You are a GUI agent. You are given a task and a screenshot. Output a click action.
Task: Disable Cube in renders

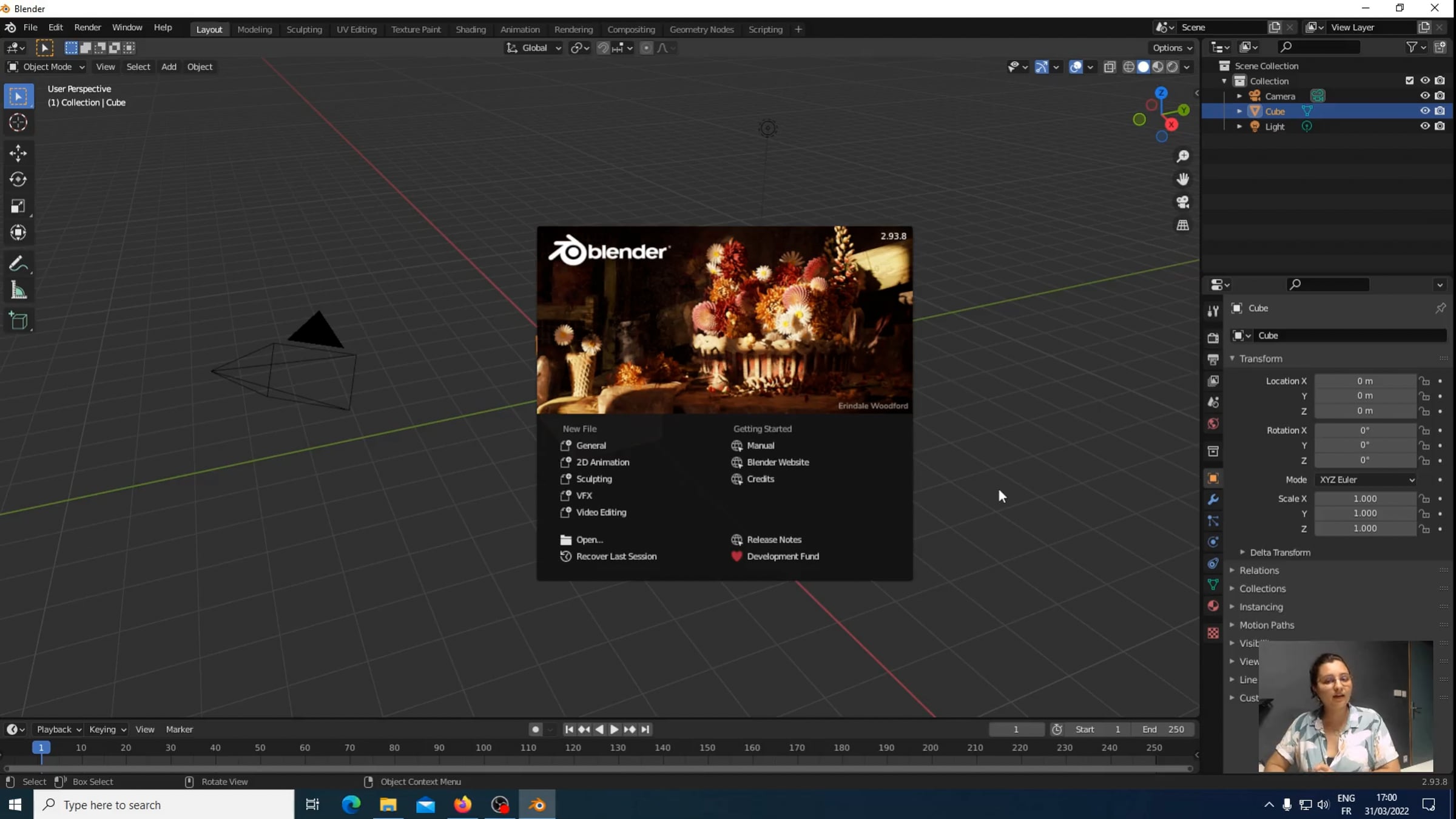(1440, 111)
